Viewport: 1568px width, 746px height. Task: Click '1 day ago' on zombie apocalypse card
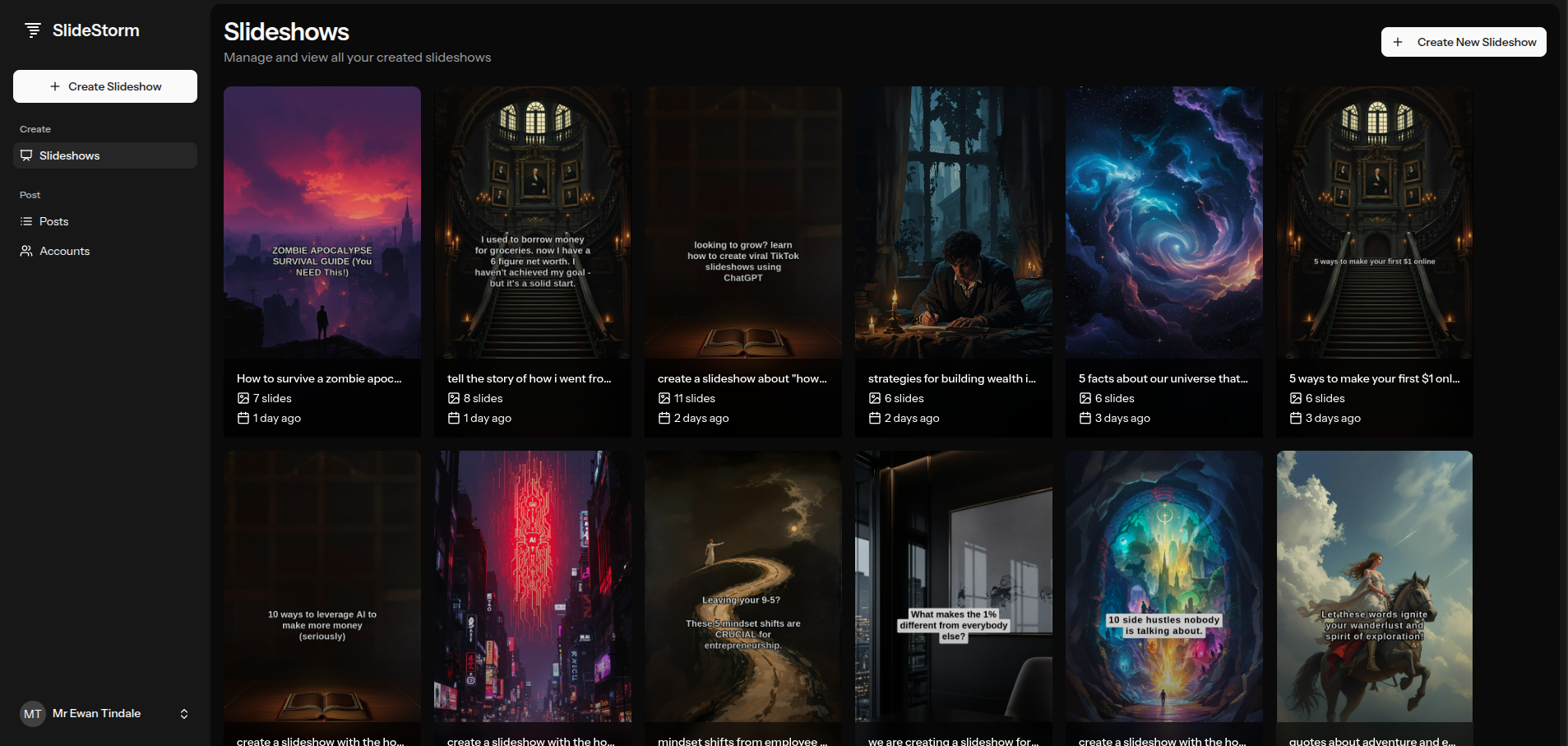277,418
